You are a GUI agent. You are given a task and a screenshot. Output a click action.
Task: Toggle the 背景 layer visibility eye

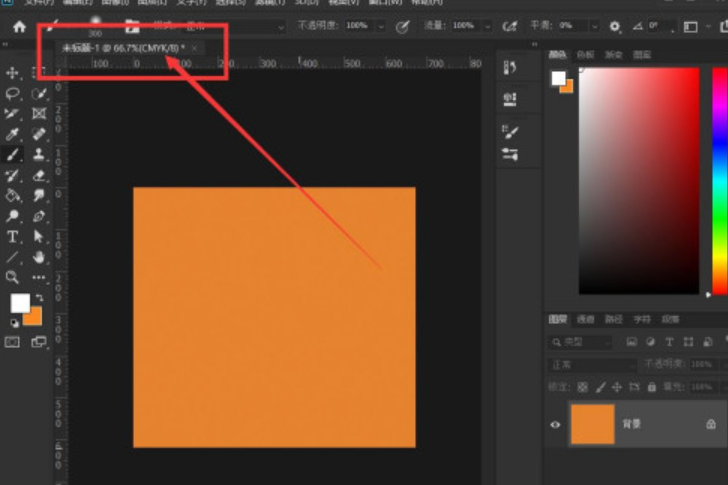(555, 425)
